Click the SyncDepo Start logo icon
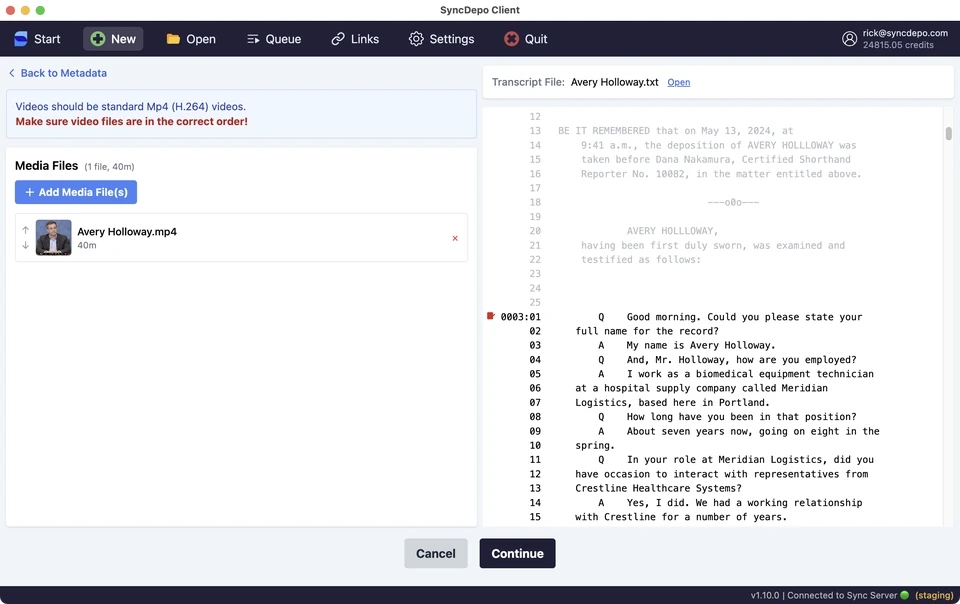This screenshot has width=960, height=604. tap(21, 39)
